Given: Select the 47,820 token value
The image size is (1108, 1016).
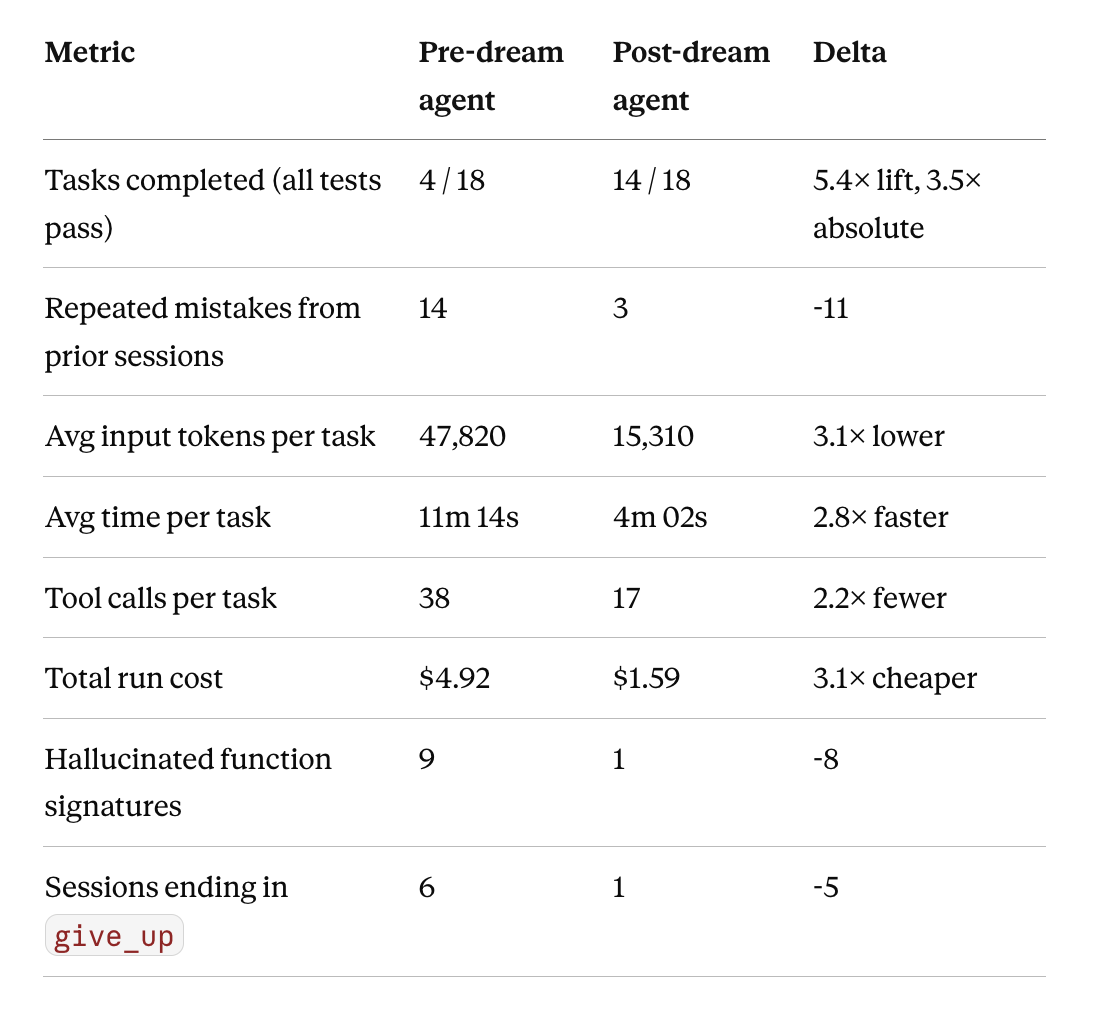Looking at the screenshot, I should point(462,437).
